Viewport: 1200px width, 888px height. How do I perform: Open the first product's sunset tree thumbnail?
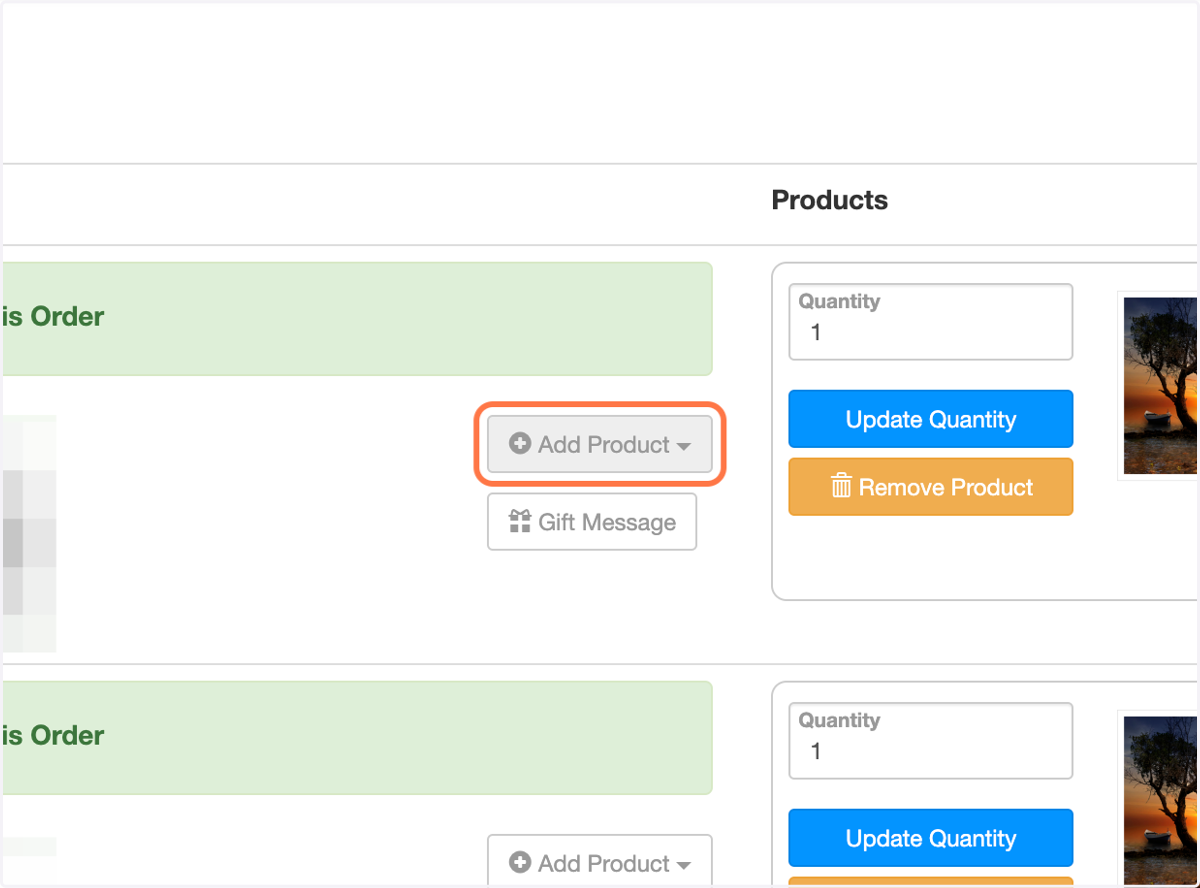[x=1160, y=385]
